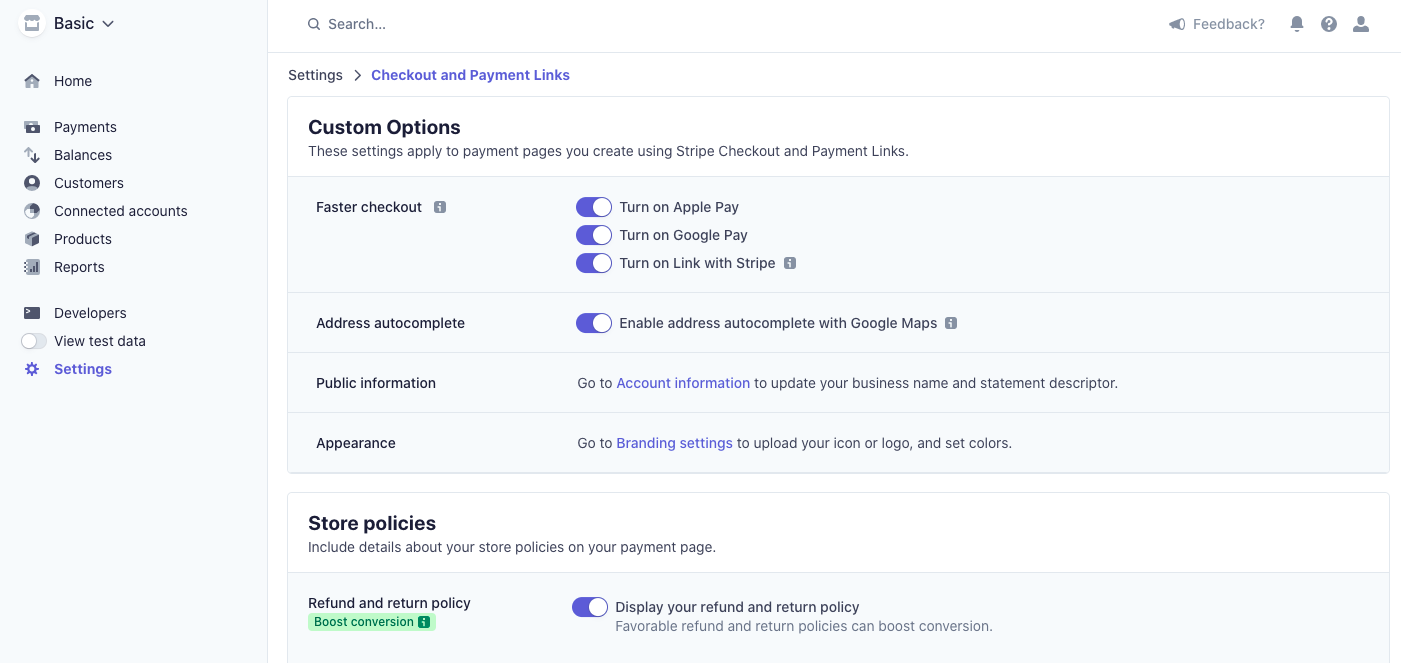Open Payments in the sidebar
The image size is (1401, 663).
[x=85, y=127]
